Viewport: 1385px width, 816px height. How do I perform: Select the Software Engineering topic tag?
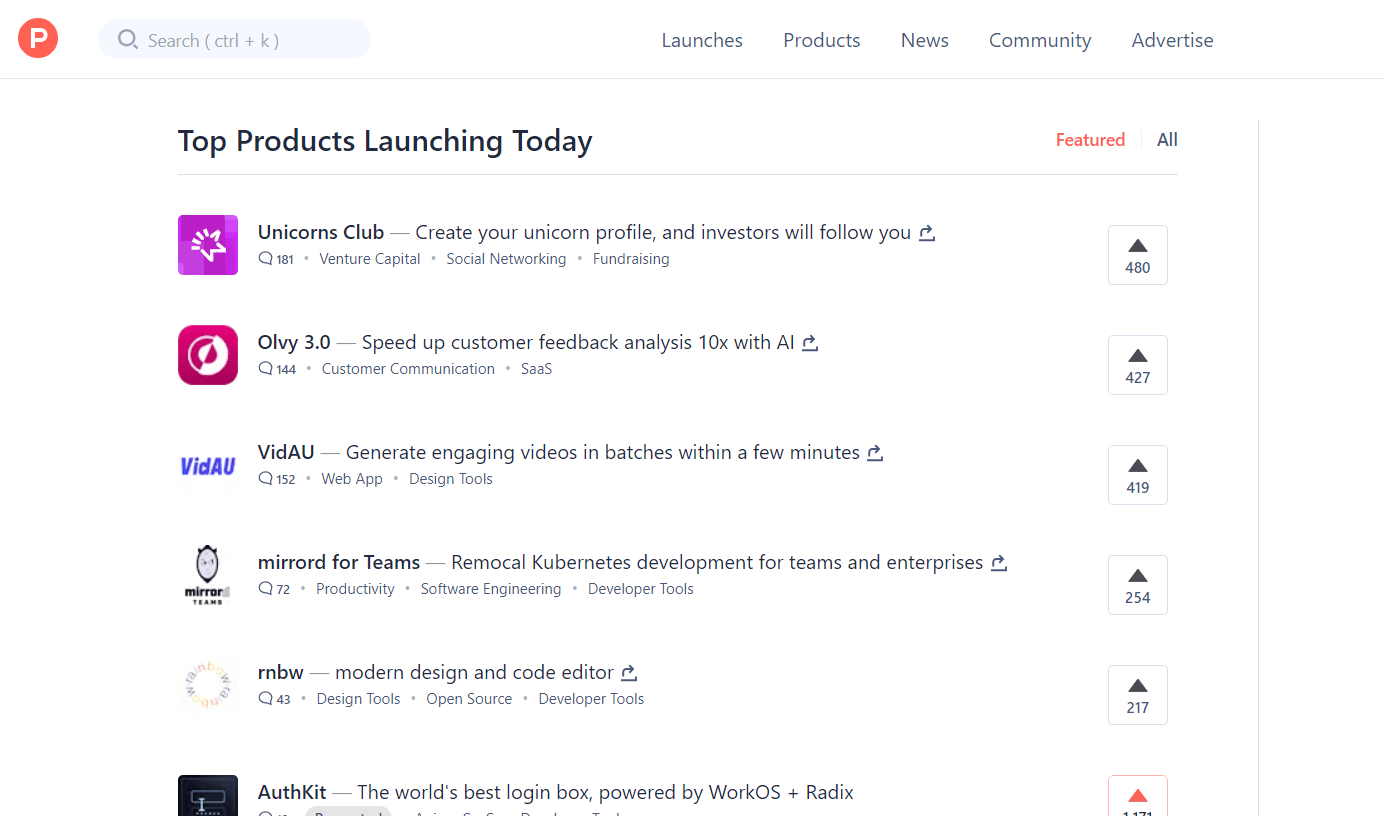[x=491, y=589]
